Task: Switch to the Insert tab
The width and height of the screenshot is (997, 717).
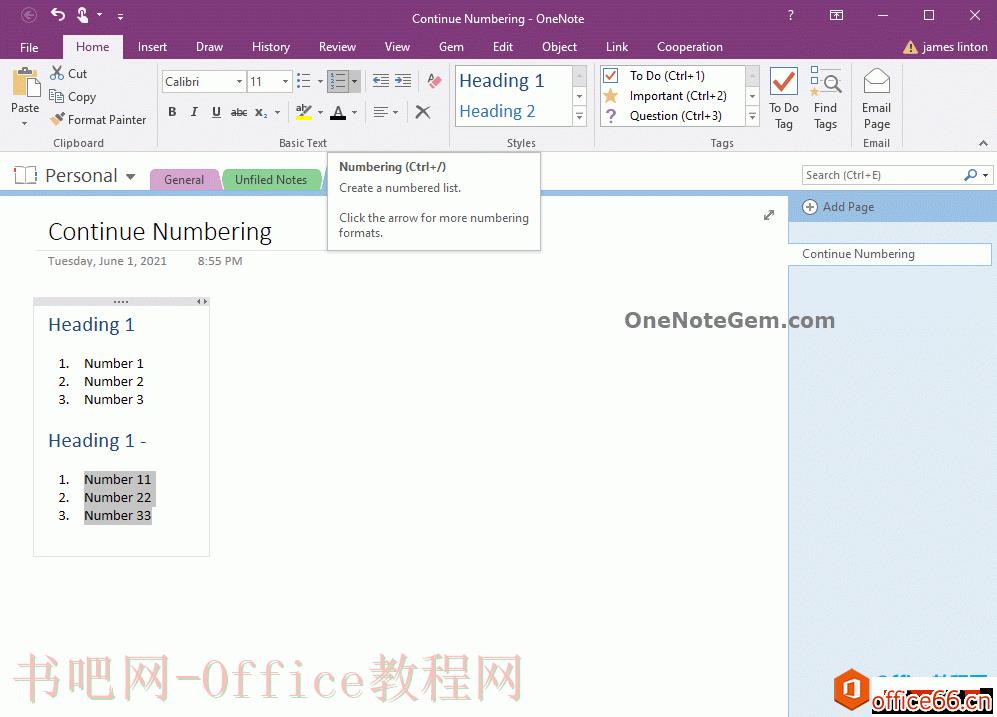Action: coord(152,46)
